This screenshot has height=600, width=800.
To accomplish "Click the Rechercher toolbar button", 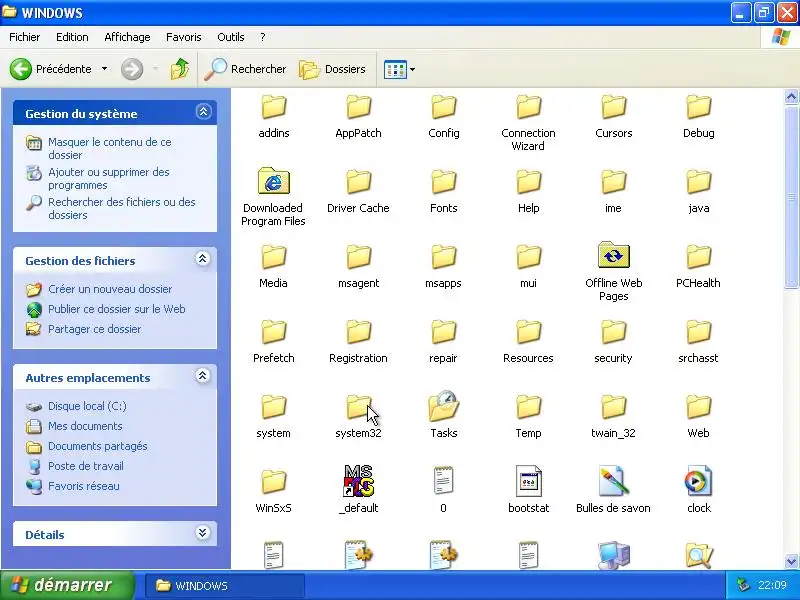I will point(245,69).
